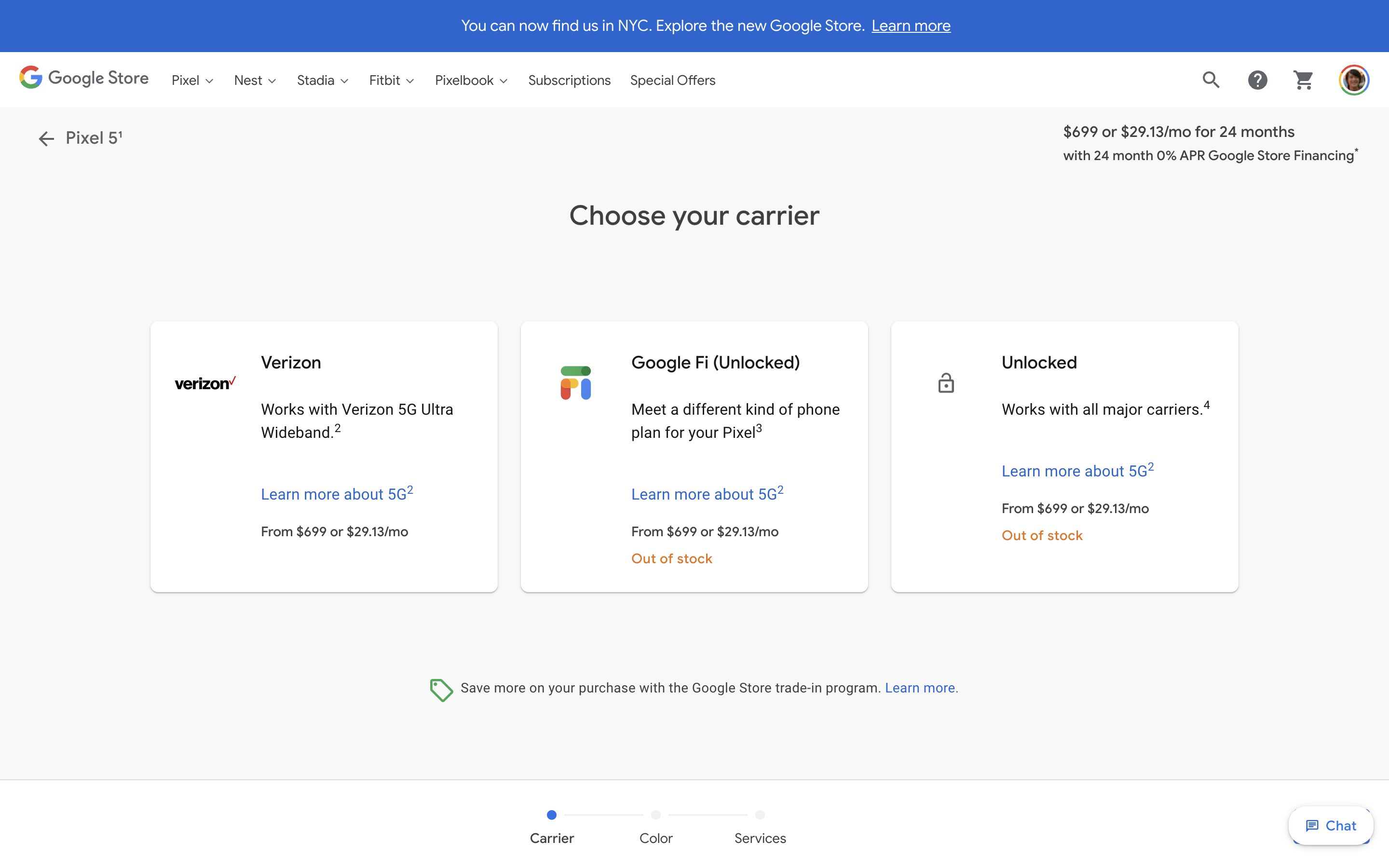
Task: Click the Google Store logo
Action: tap(84, 78)
